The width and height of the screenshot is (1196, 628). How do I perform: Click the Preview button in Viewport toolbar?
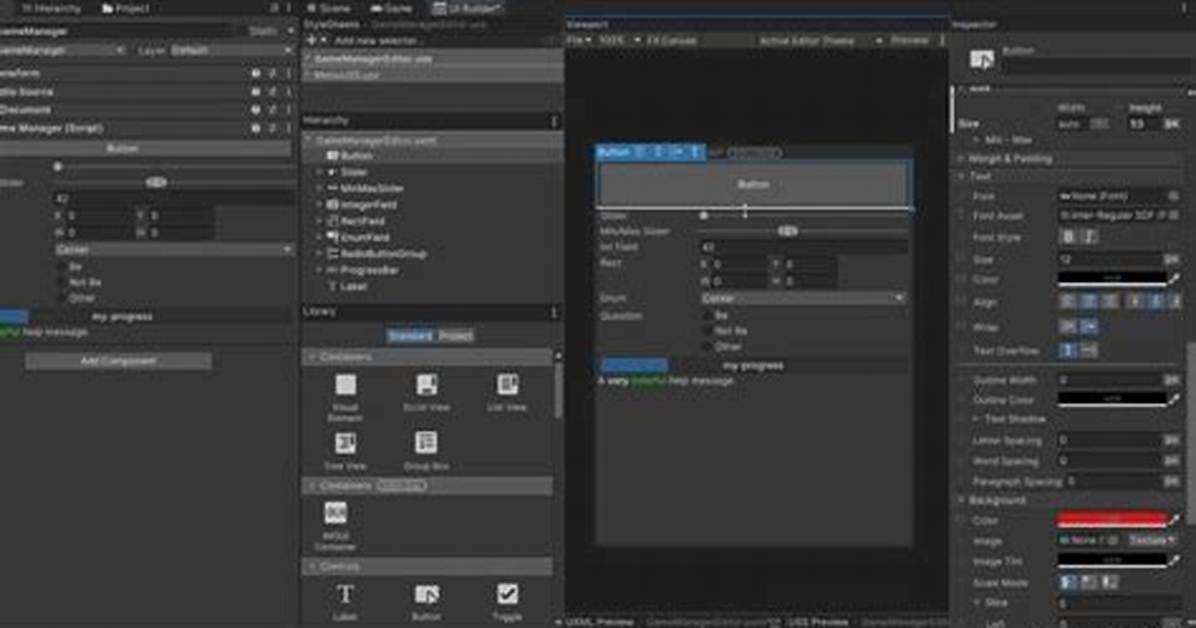click(x=910, y=40)
